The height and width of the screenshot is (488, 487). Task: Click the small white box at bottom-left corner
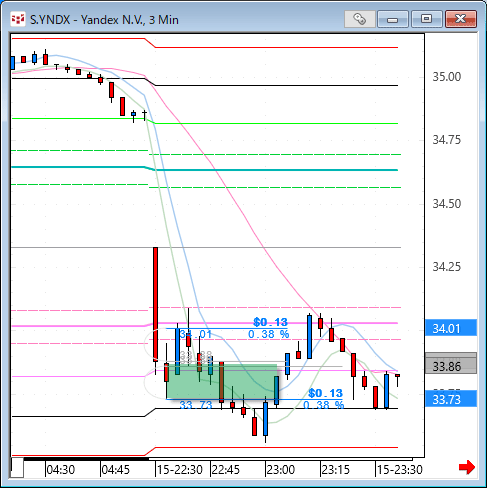pos(17,467)
